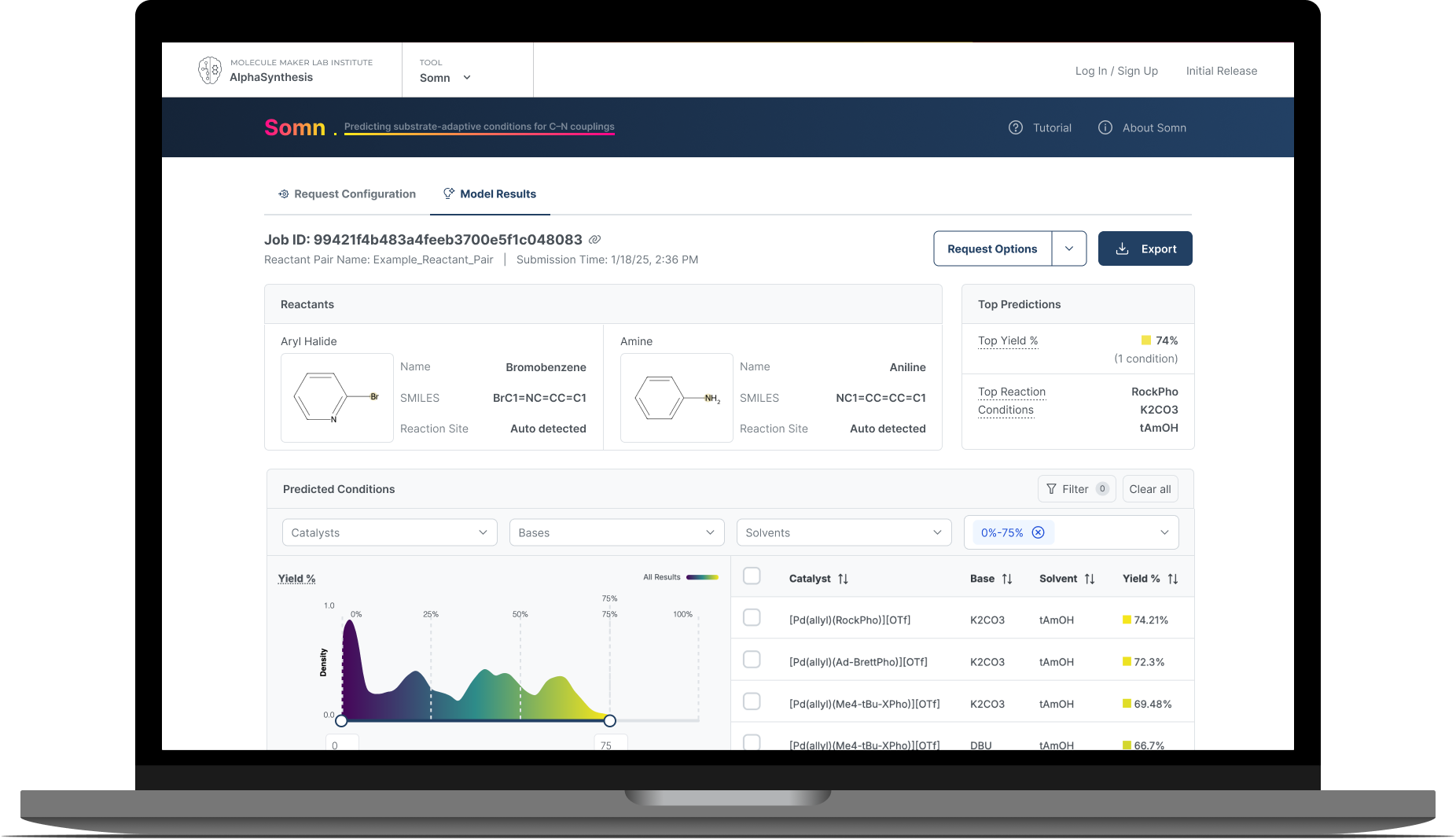Click the Bromobenzene structure thumbnail
Viewport: 1456px width, 839px height.
click(337, 398)
